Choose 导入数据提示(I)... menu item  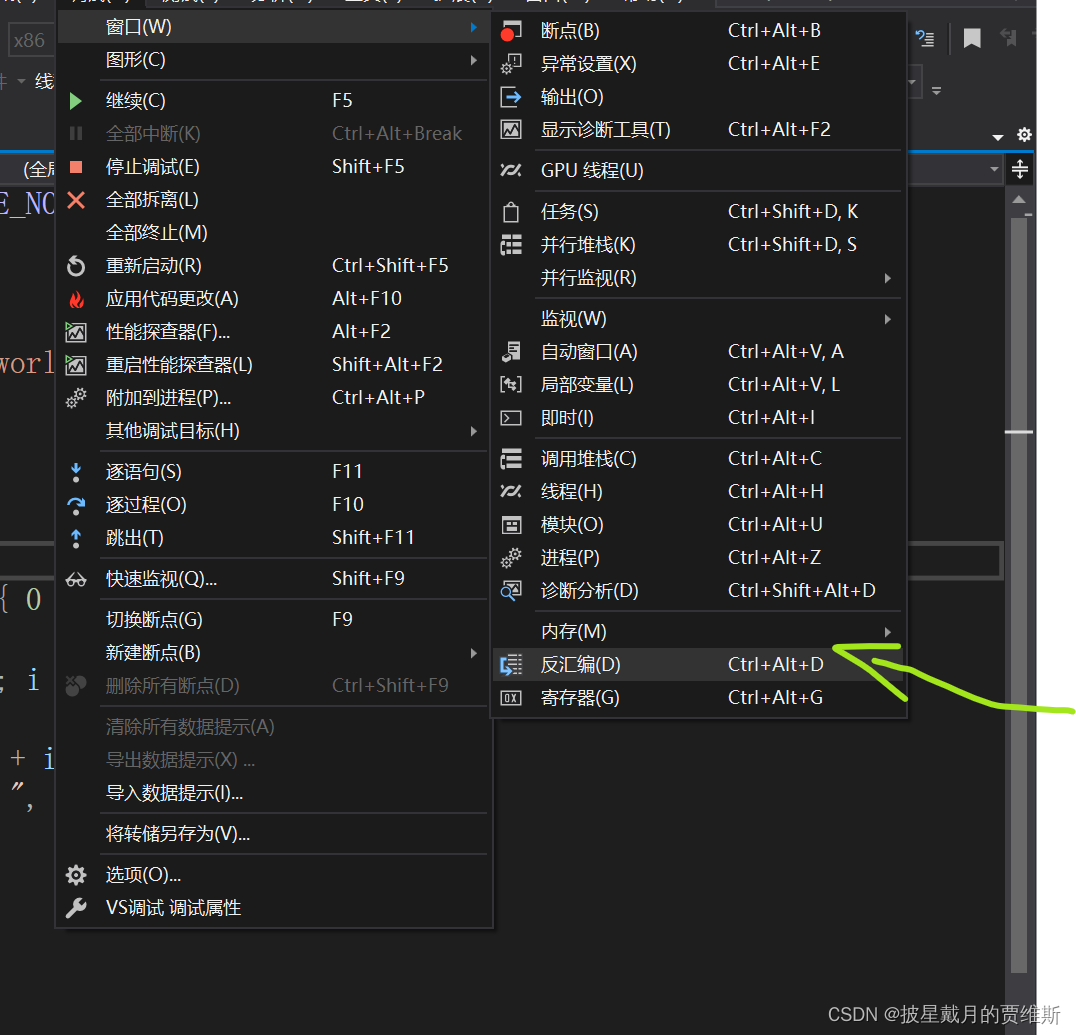tap(274, 793)
